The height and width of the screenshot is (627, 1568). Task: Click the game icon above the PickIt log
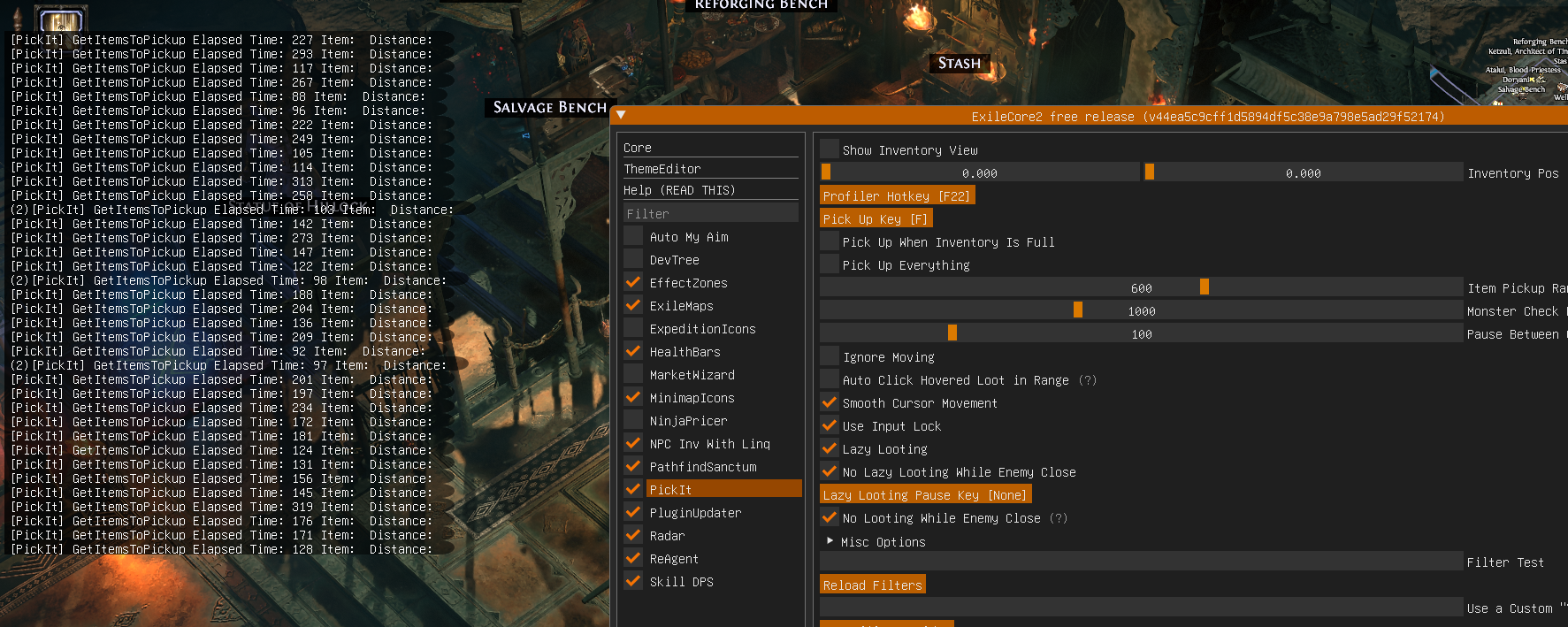click(60, 19)
